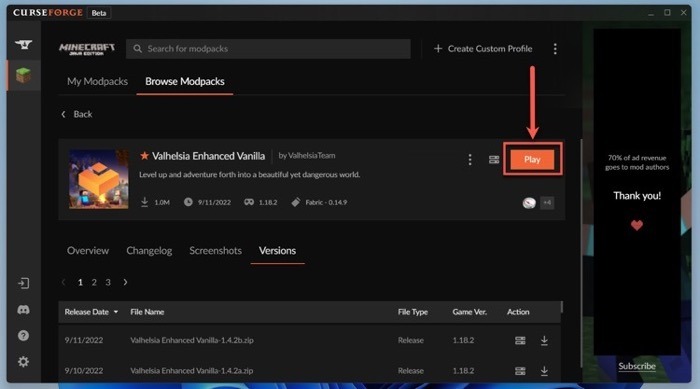The image size is (700, 389).
Task: Click the Fabric tag icon
Action: point(296,202)
